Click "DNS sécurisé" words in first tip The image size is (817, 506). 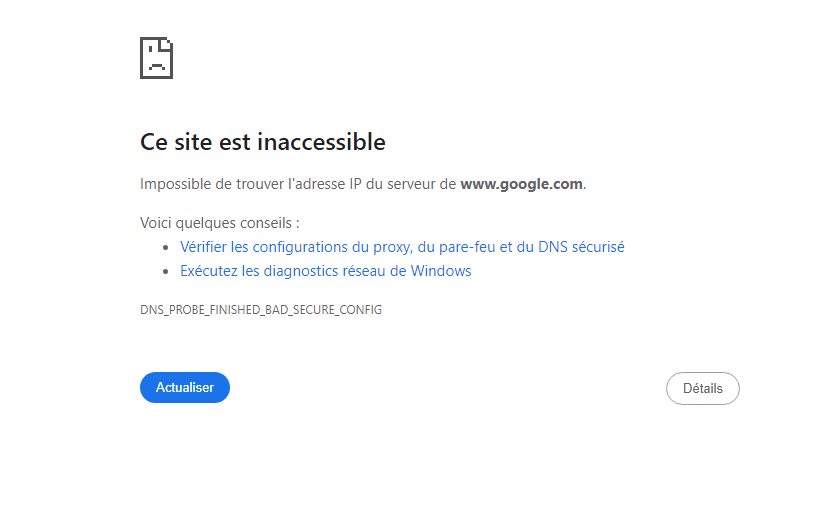click(581, 246)
